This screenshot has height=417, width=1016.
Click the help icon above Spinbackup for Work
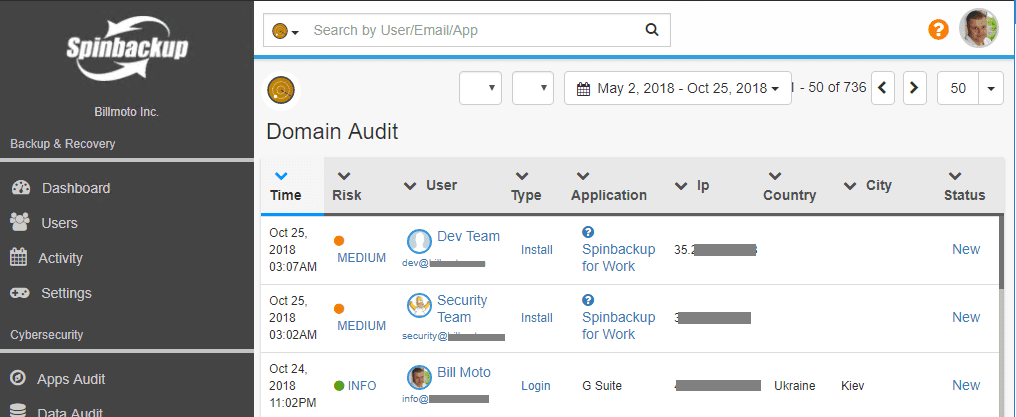click(588, 231)
